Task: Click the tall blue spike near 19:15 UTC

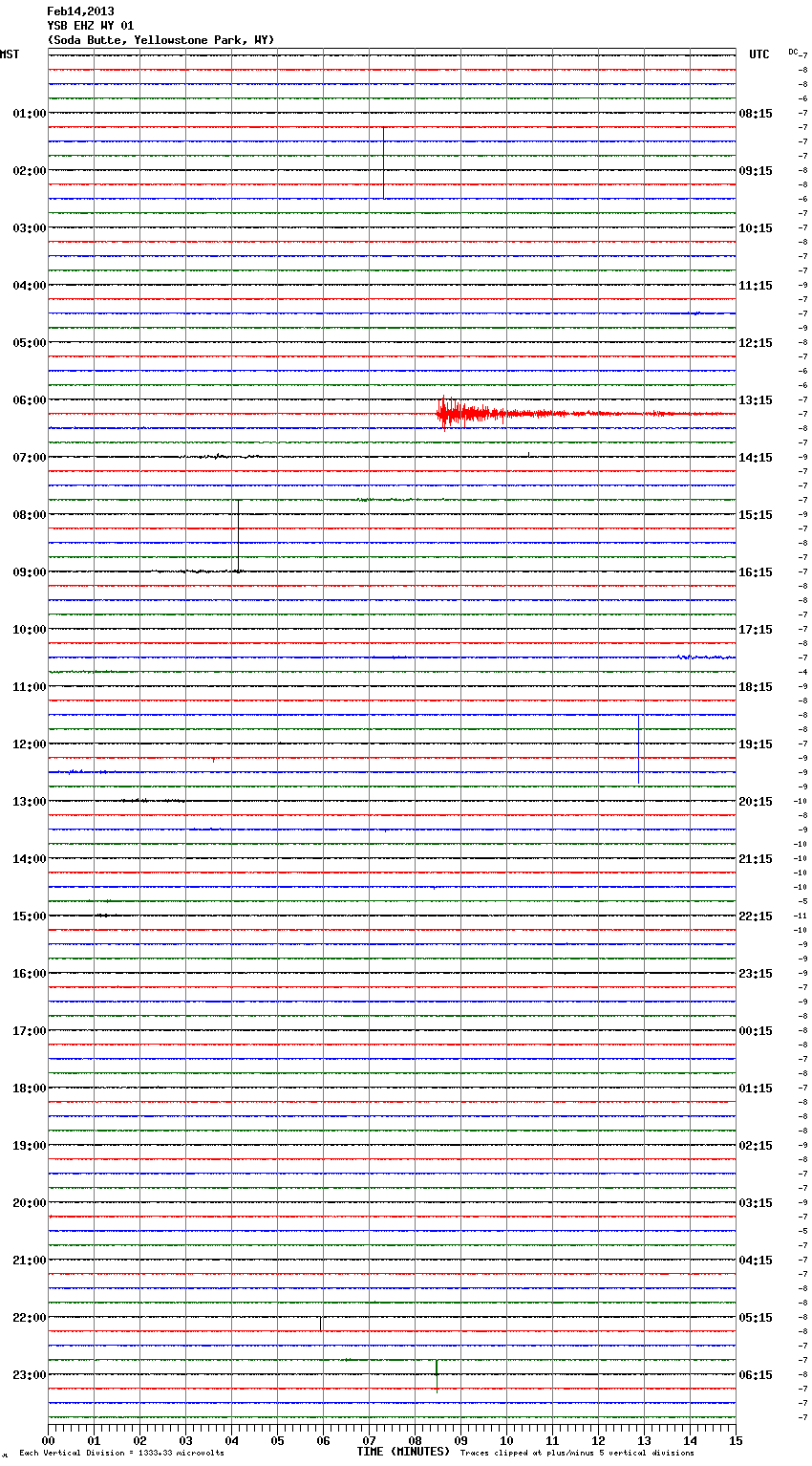Action: 639,750
